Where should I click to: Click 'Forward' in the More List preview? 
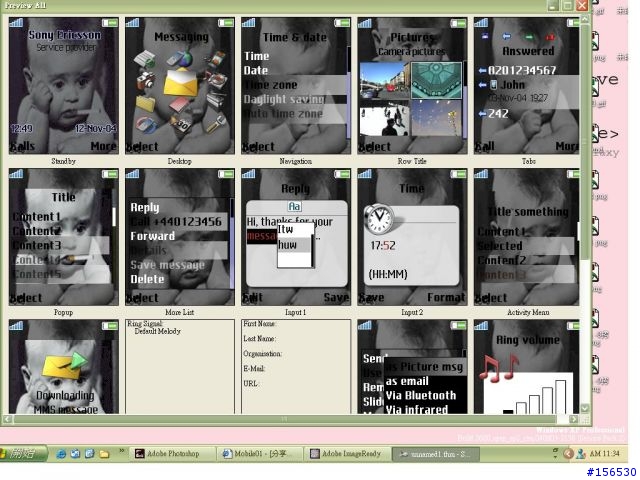[x=153, y=236]
